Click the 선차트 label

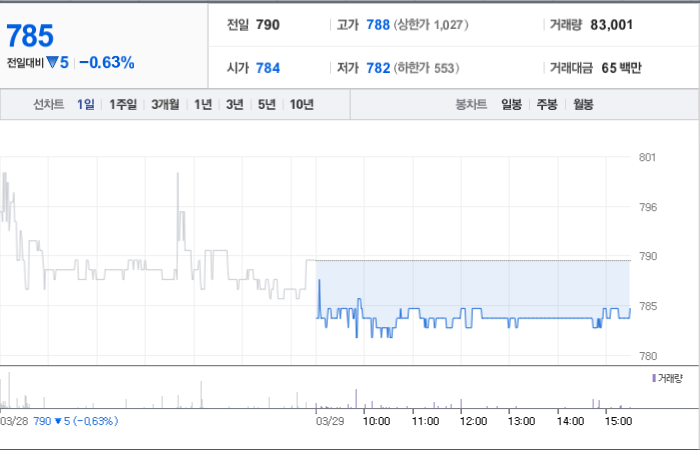(49, 104)
